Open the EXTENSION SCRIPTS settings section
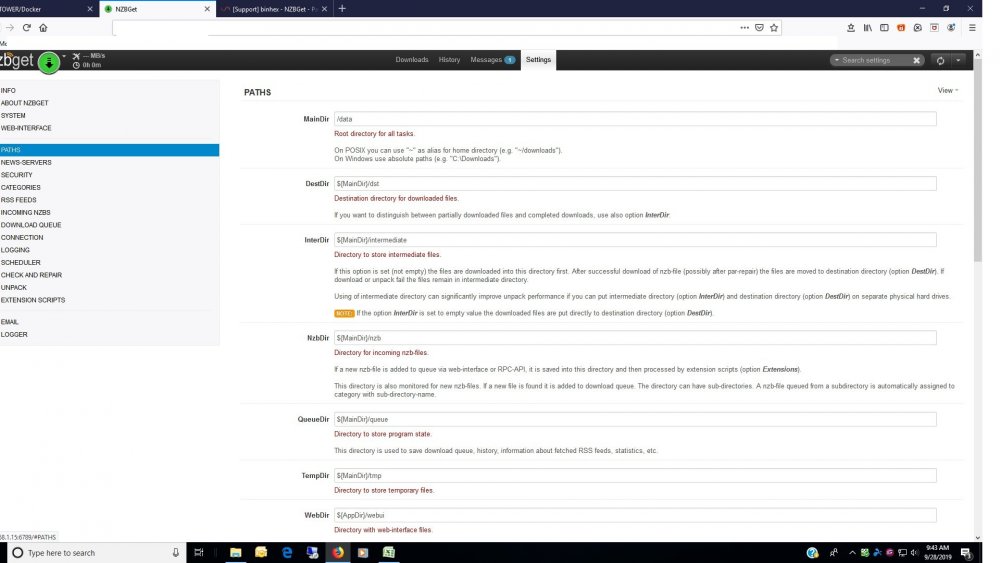1000x563 pixels. [x=33, y=300]
